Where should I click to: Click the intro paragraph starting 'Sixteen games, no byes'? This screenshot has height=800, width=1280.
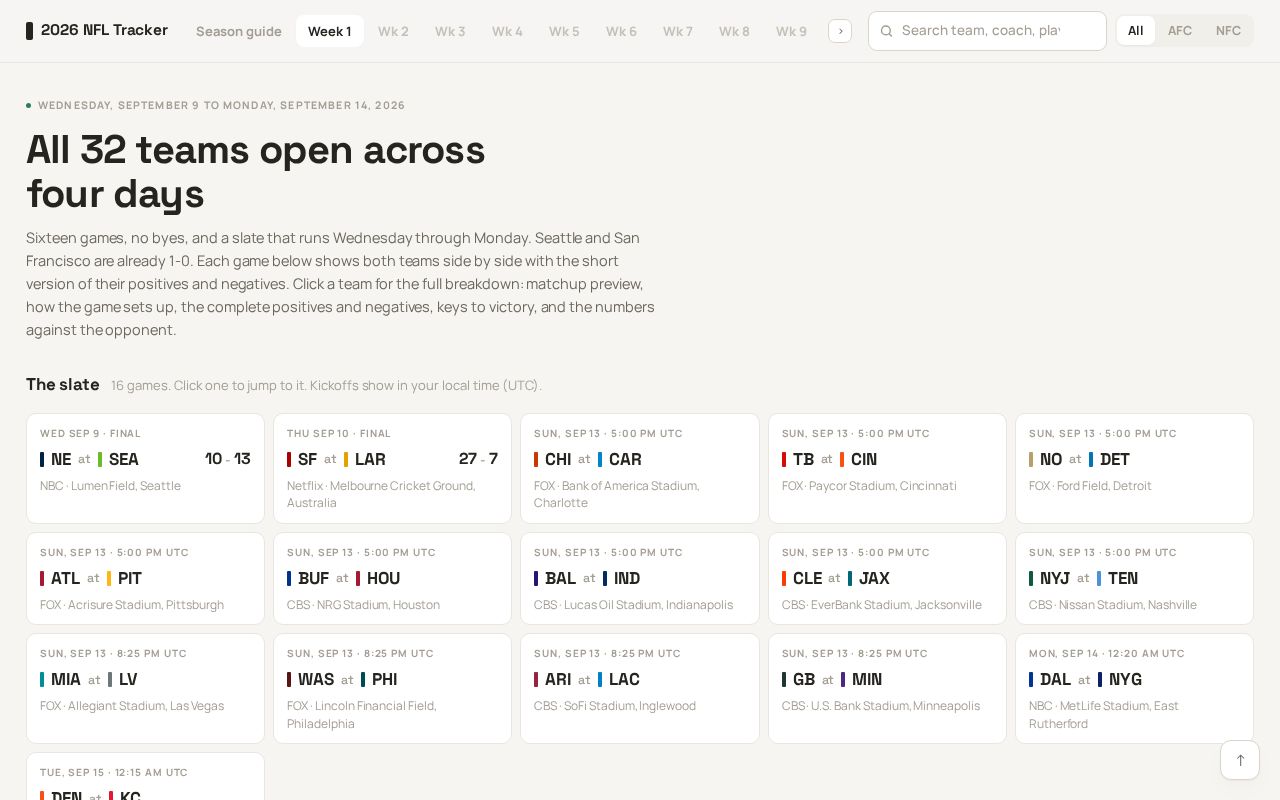click(x=341, y=284)
